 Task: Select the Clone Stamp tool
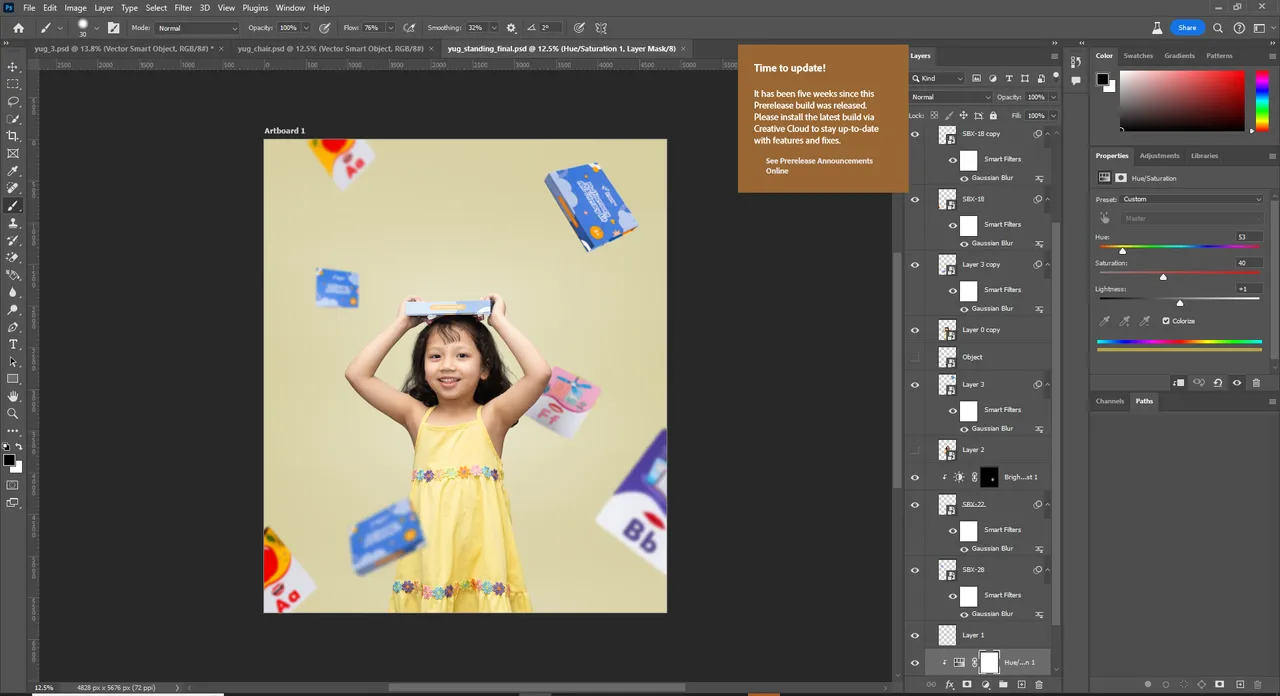(x=13, y=223)
